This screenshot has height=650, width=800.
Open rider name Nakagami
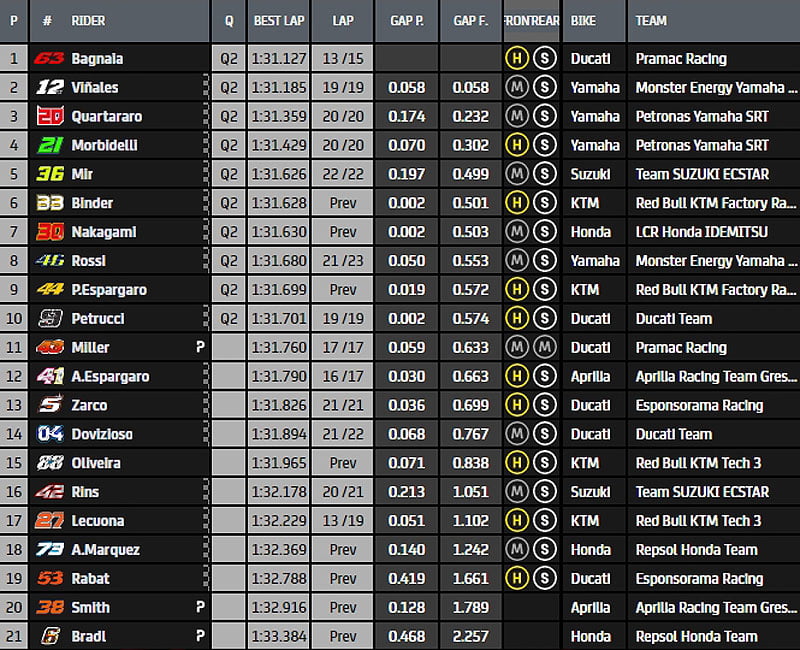coord(103,232)
